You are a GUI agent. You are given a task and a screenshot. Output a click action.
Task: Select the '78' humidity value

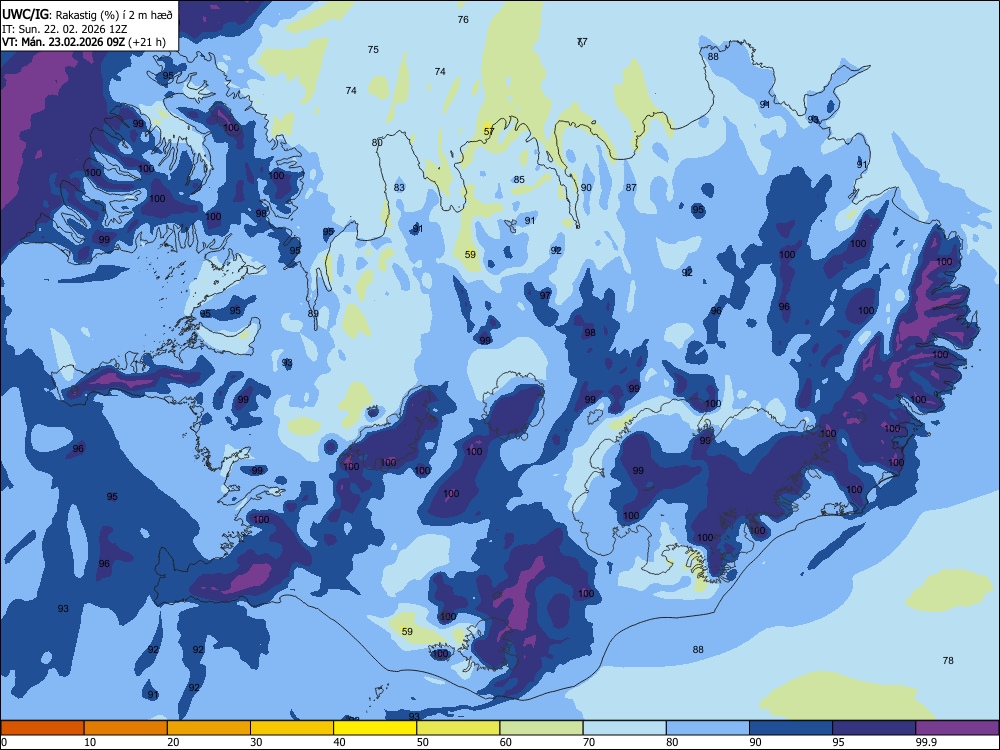coord(948,661)
